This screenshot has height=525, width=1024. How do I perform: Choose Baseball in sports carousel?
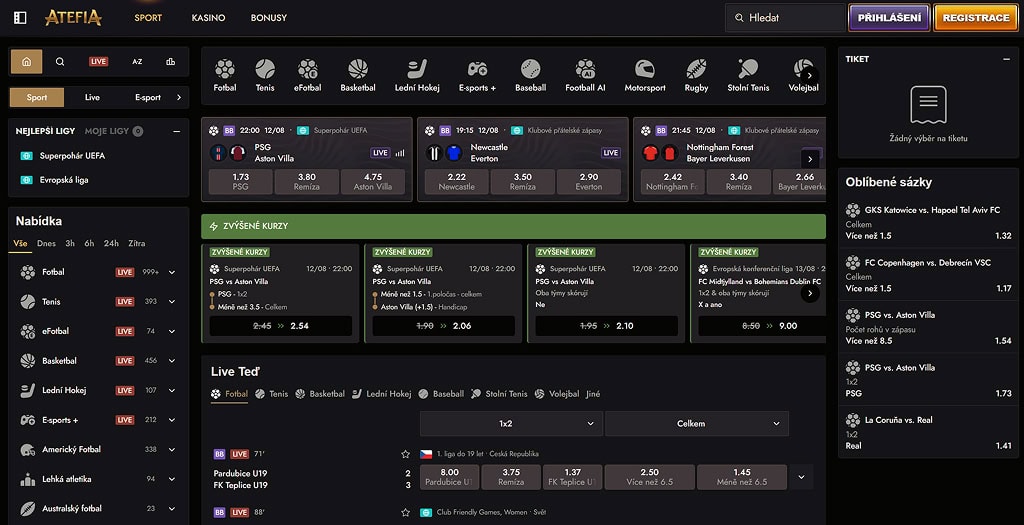(530, 75)
